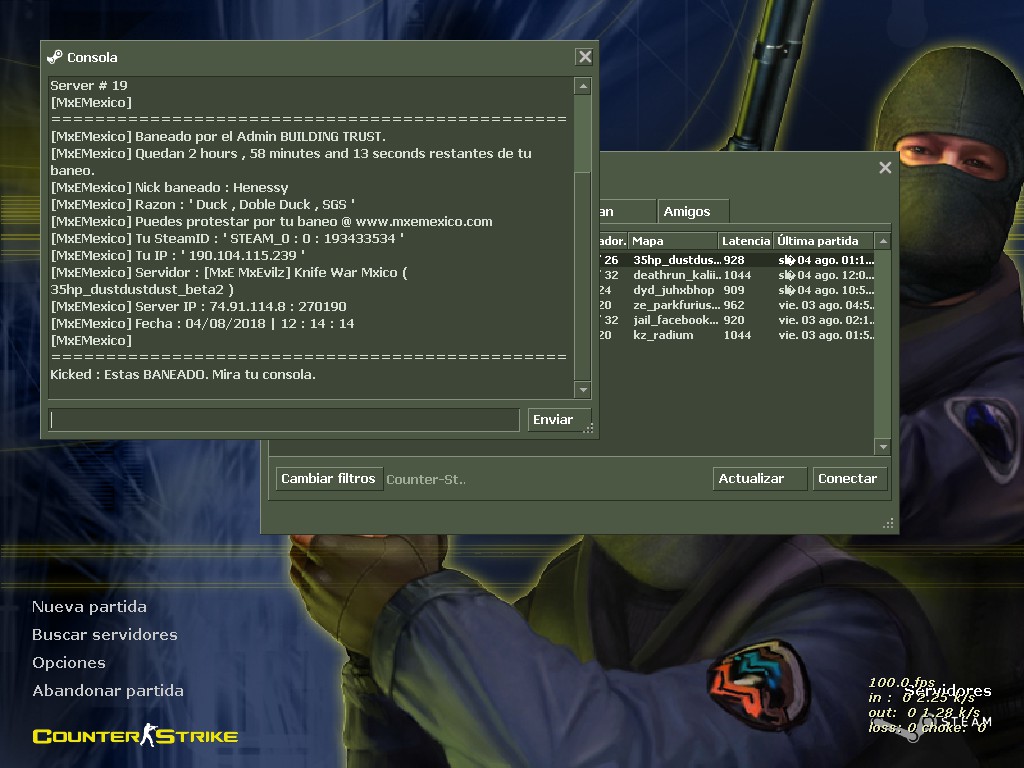
Task: Click the 'Server # 19' console line
Action: (89, 86)
